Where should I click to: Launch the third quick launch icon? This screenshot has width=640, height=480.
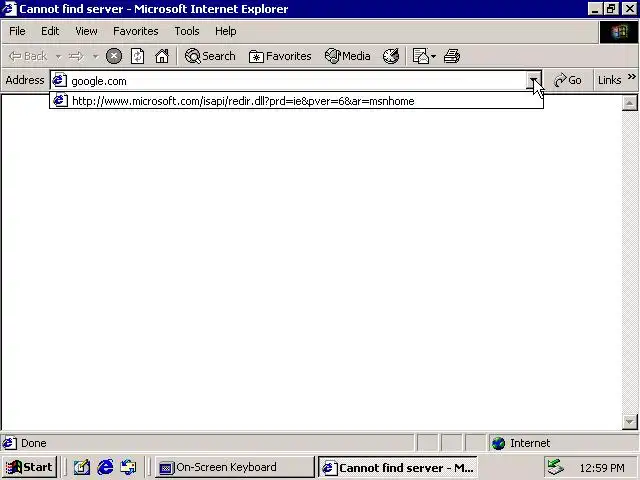point(128,467)
